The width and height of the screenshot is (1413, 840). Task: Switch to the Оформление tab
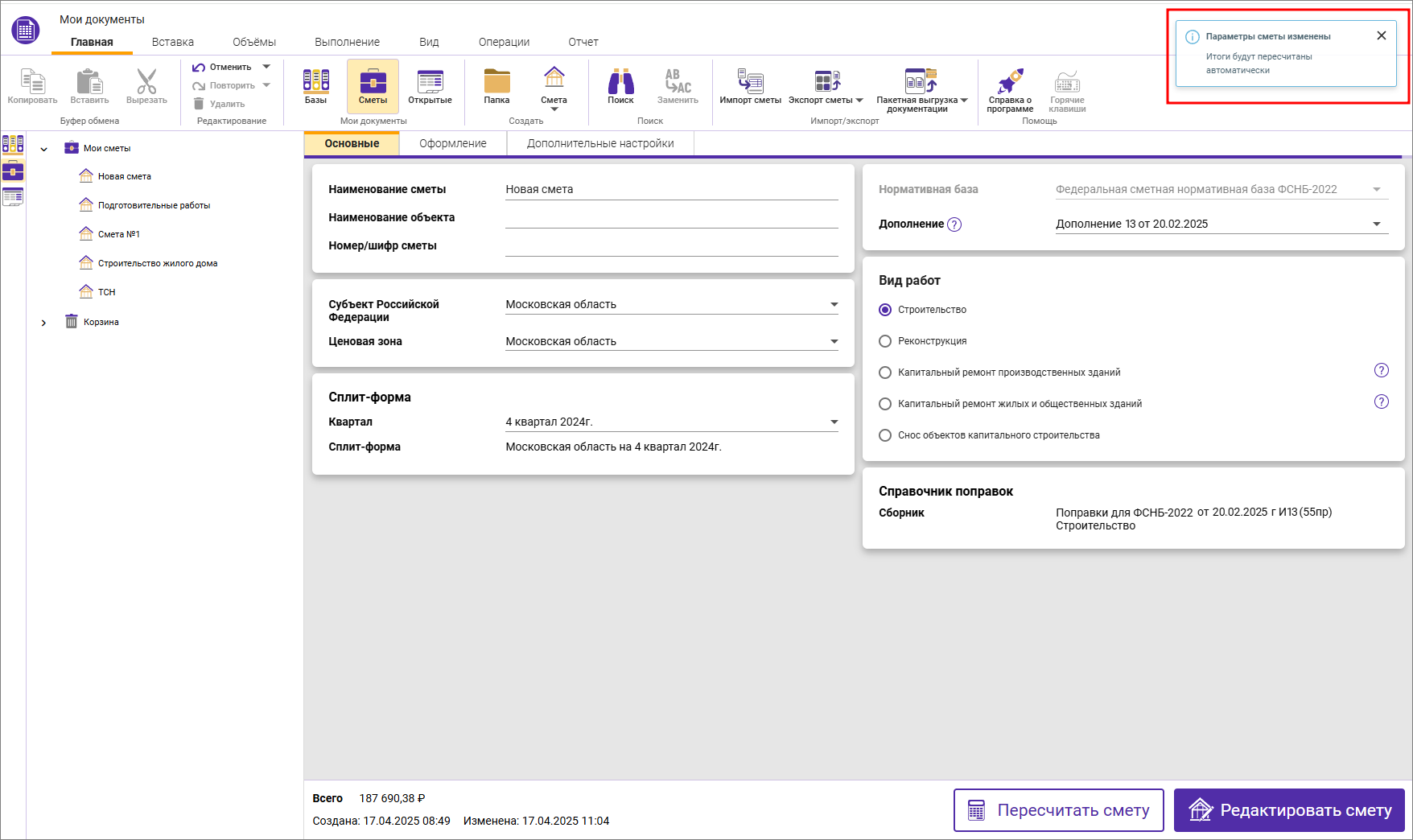(x=452, y=143)
